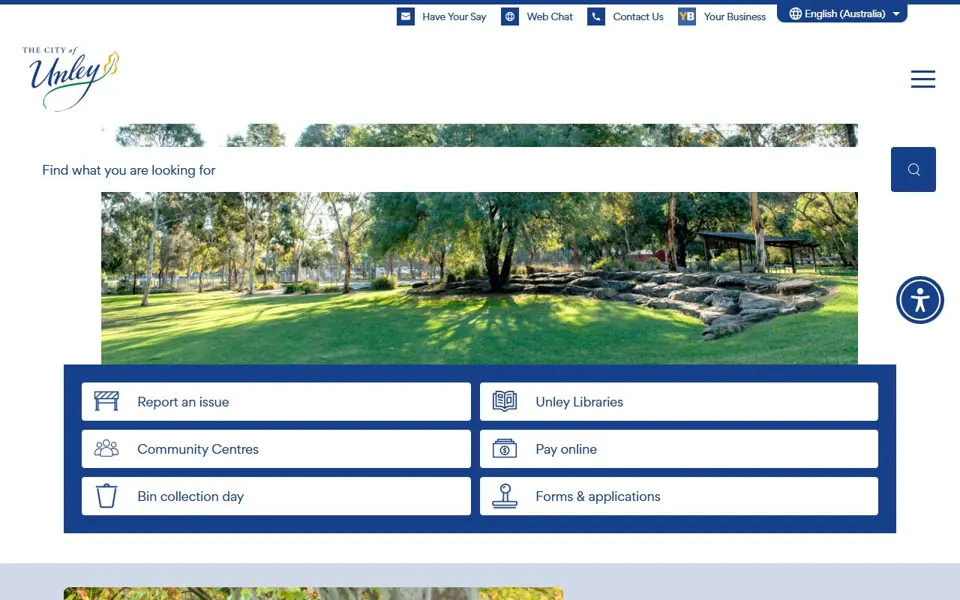Click the money icon beside Pay online
The height and width of the screenshot is (600, 960).
click(504, 449)
